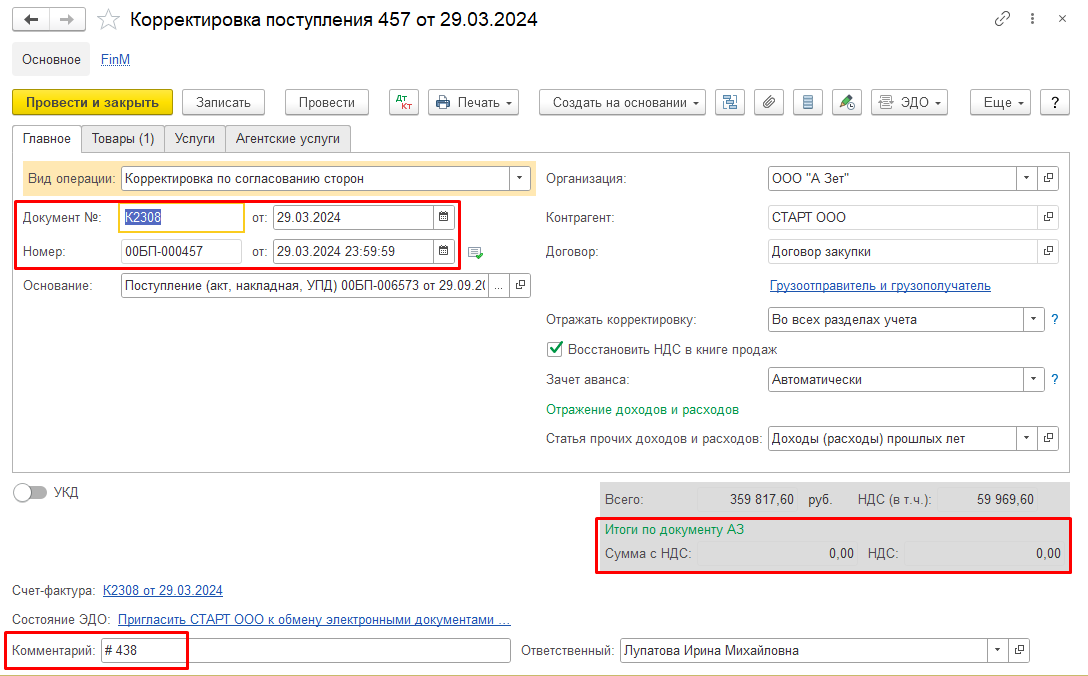Open the document structure (related documents) icon
This screenshot has height=676, width=1088.
pos(730,102)
